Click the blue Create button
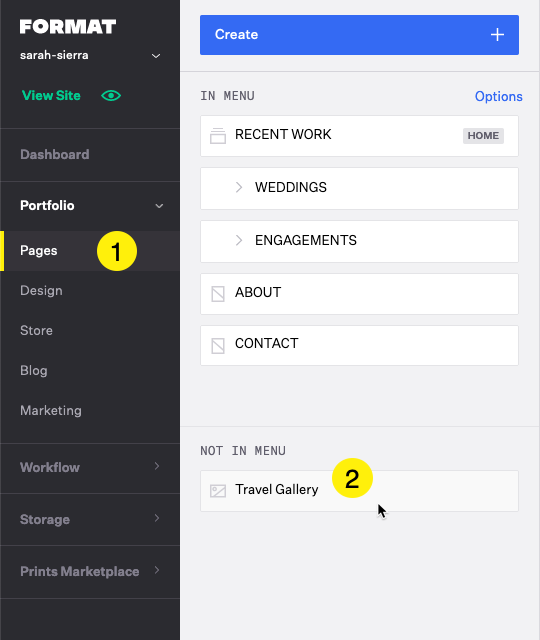Viewport: 540px width, 640px height. click(359, 35)
